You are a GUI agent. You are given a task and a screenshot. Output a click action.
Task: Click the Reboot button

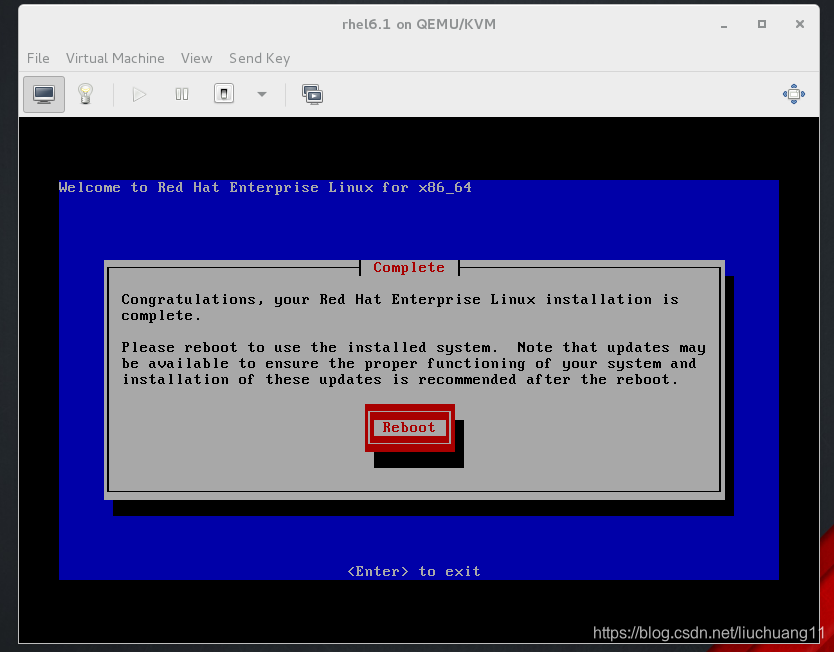click(410, 428)
